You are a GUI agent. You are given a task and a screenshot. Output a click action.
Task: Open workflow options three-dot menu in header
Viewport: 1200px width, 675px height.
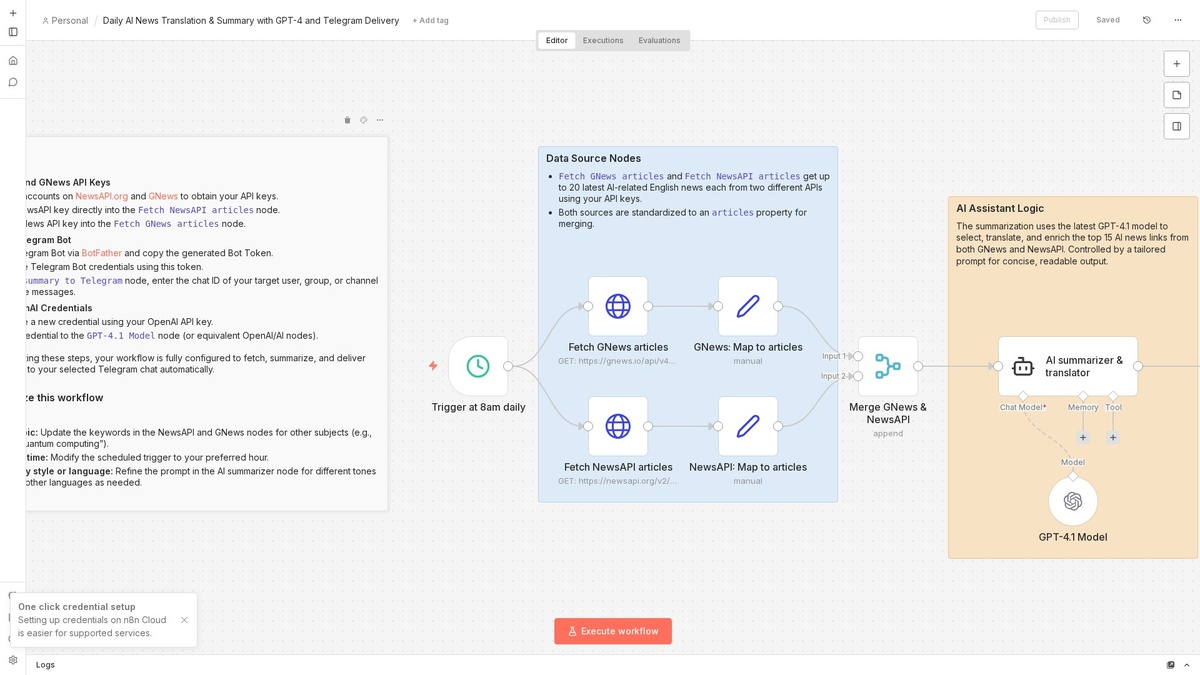(x=1176, y=20)
